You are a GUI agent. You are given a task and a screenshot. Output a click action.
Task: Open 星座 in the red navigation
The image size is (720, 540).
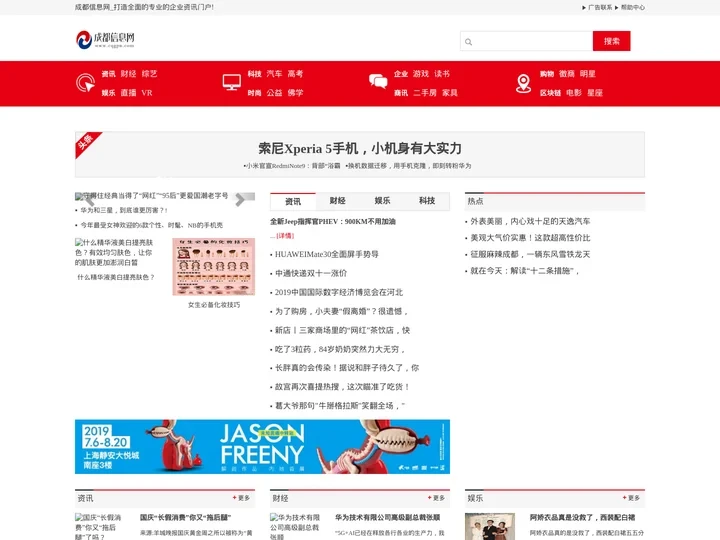pyautogui.click(x=595, y=93)
